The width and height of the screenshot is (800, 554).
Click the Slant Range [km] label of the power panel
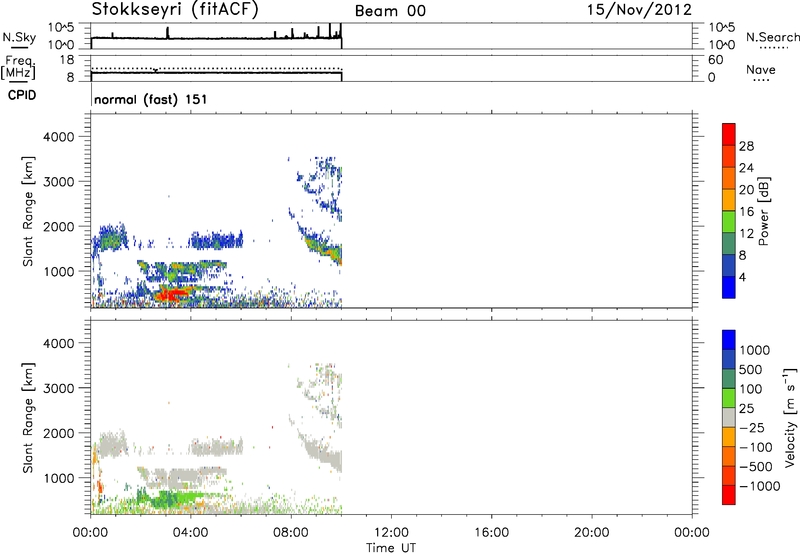coord(28,211)
